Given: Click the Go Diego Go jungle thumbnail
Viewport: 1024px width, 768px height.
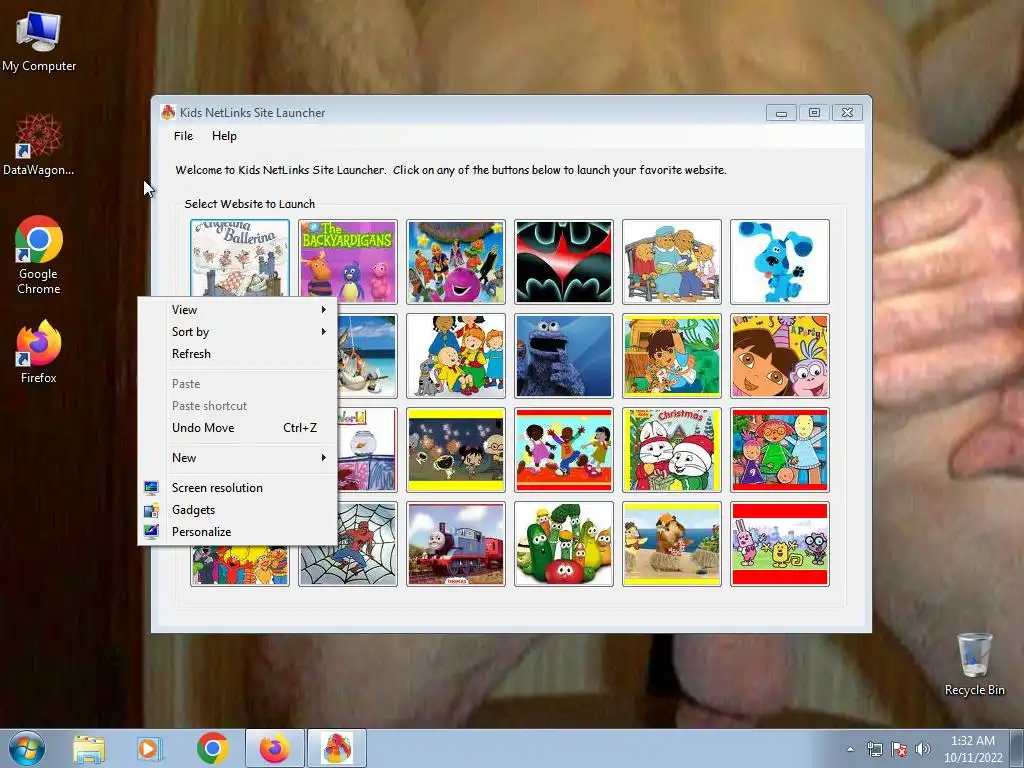Looking at the screenshot, I should (672, 356).
